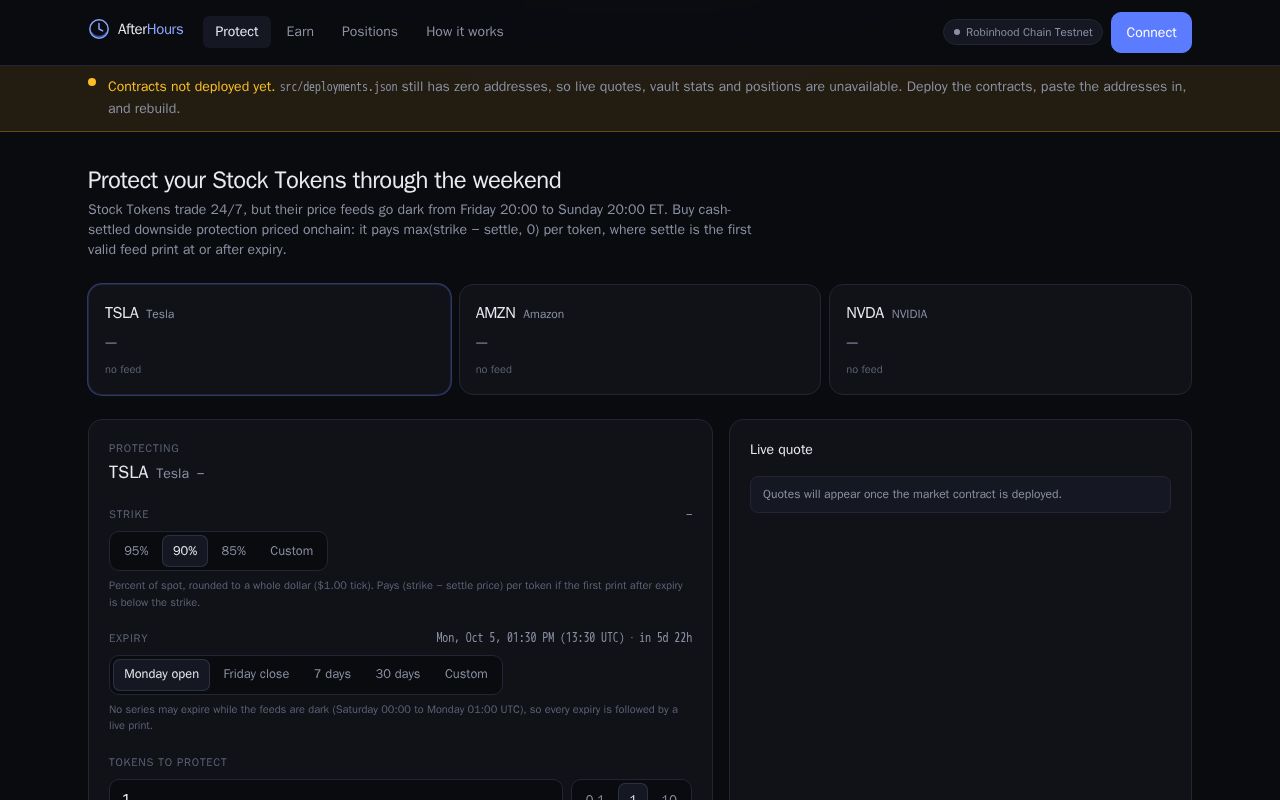Image resolution: width=1280 pixels, height=800 pixels.
Task: Click the AfterHours brand name
Action: [x=151, y=29]
